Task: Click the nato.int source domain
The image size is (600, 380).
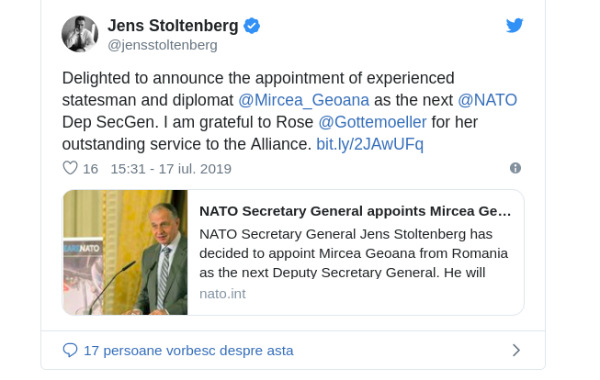Action: pyautogui.click(x=222, y=294)
